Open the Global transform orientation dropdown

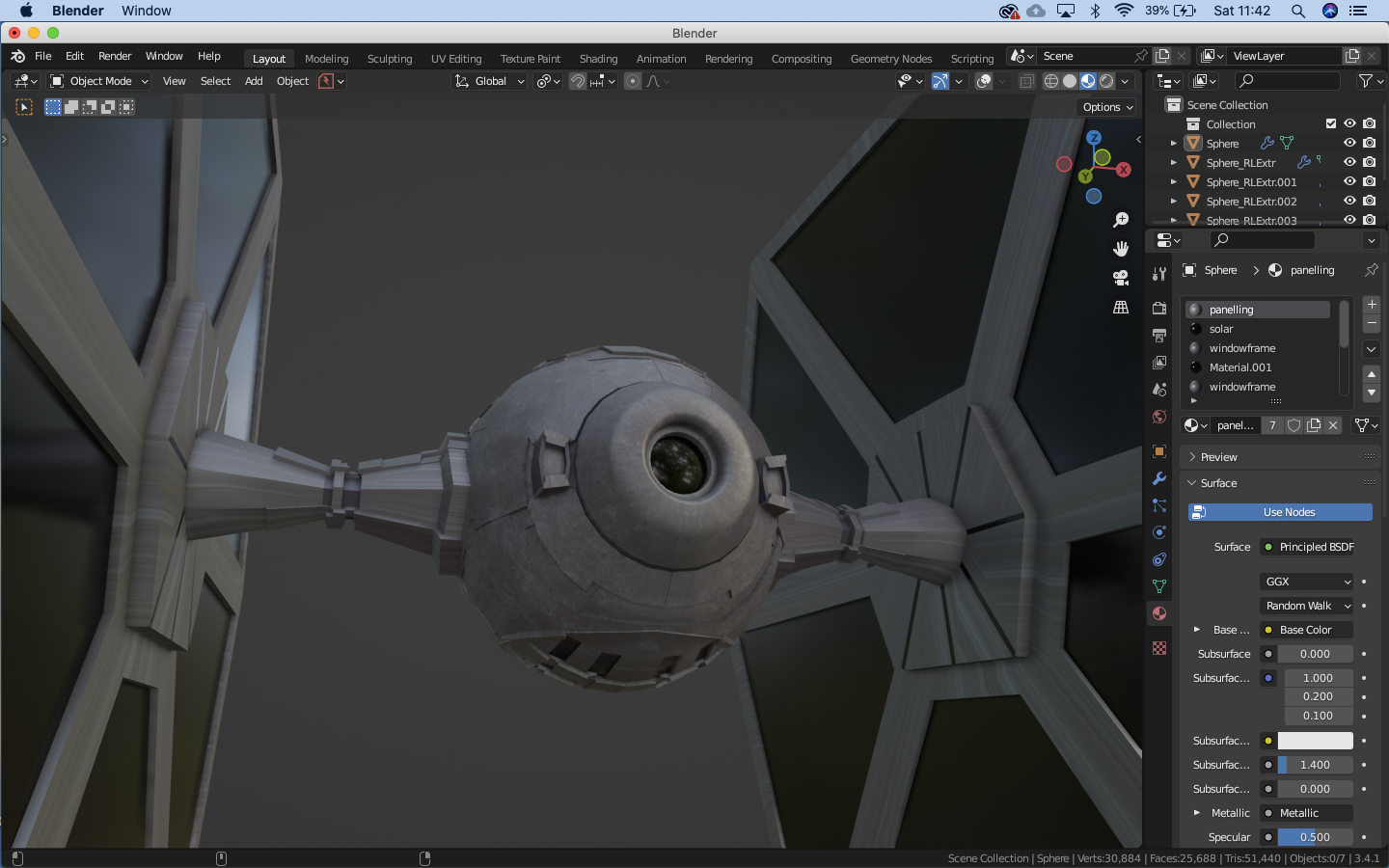pyautogui.click(x=490, y=81)
